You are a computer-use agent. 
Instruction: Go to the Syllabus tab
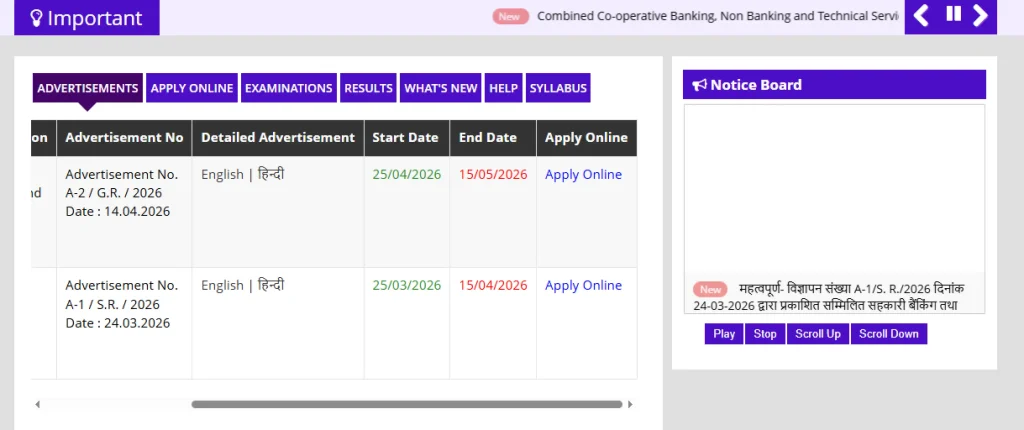tap(558, 88)
